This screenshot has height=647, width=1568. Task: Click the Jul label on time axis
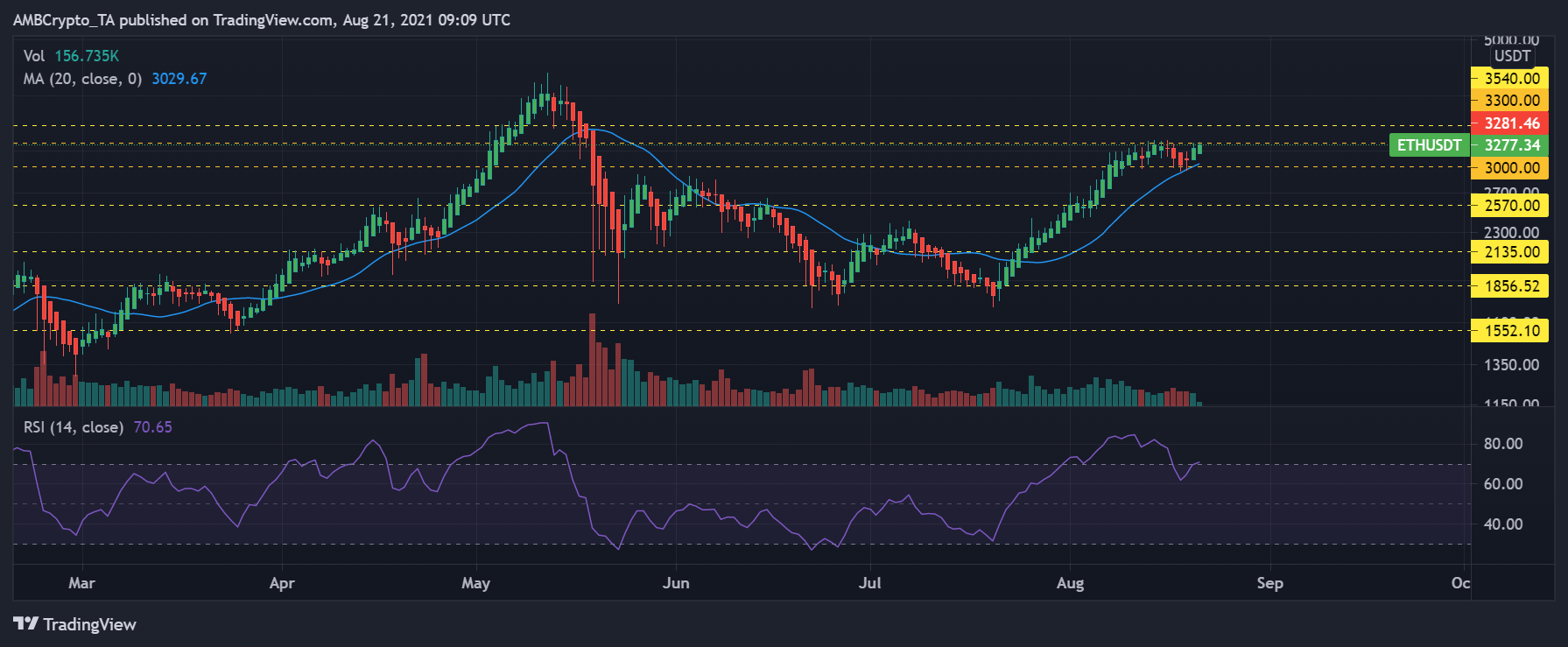point(869,583)
